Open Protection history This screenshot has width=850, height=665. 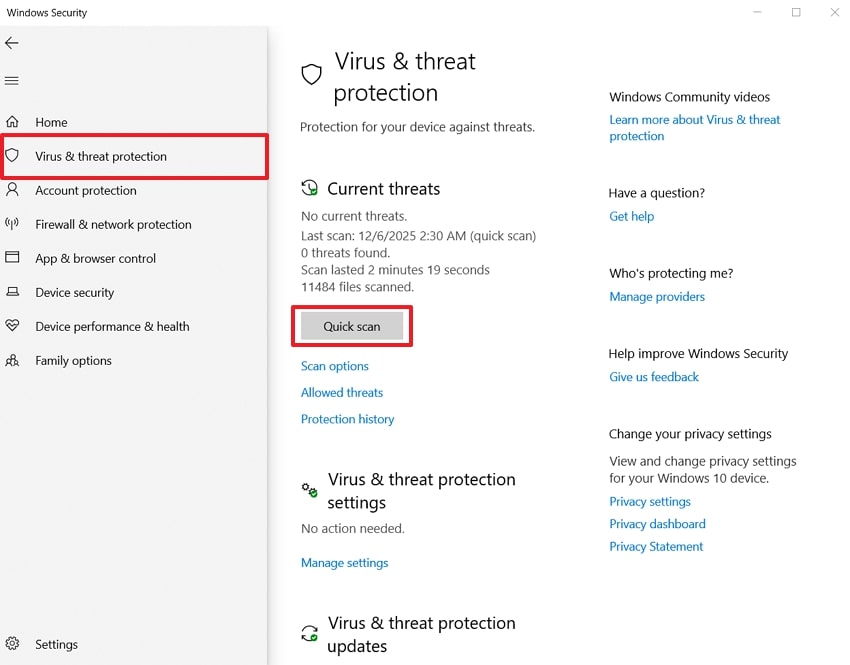pyautogui.click(x=348, y=419)
